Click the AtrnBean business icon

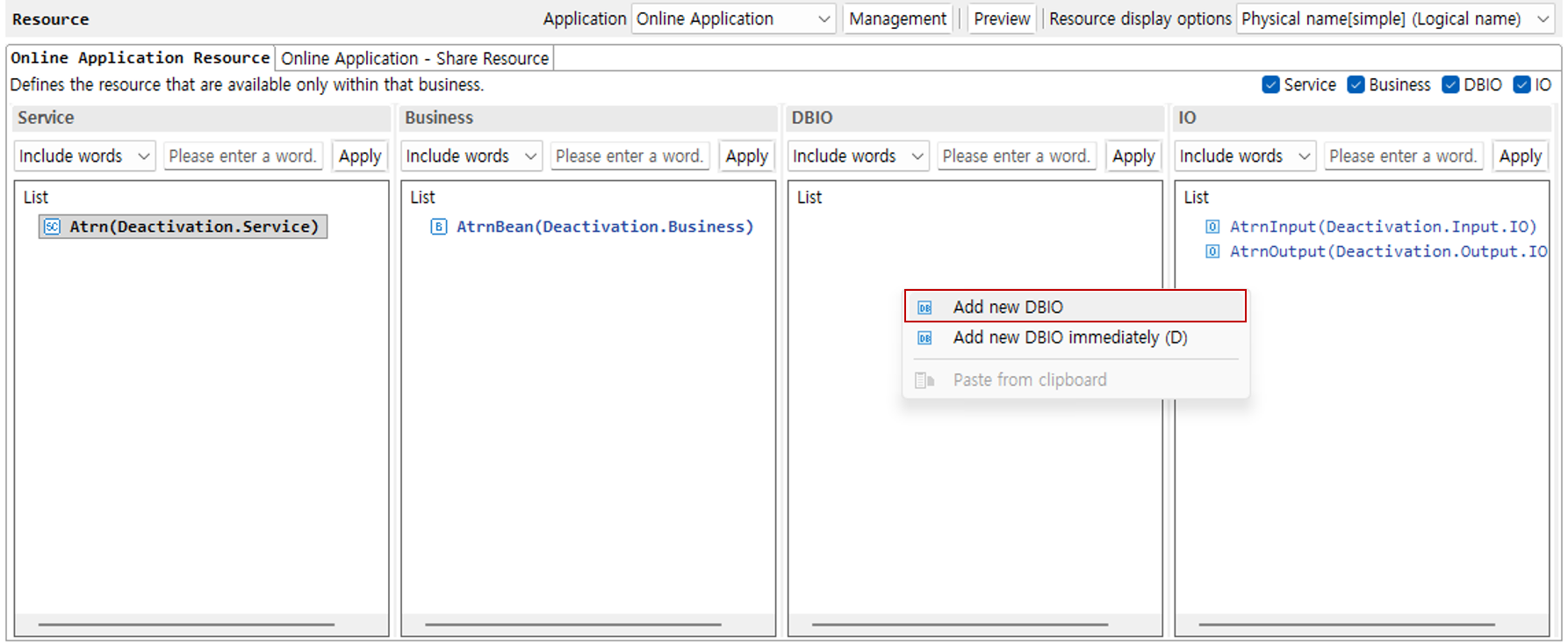click(438, 227)
